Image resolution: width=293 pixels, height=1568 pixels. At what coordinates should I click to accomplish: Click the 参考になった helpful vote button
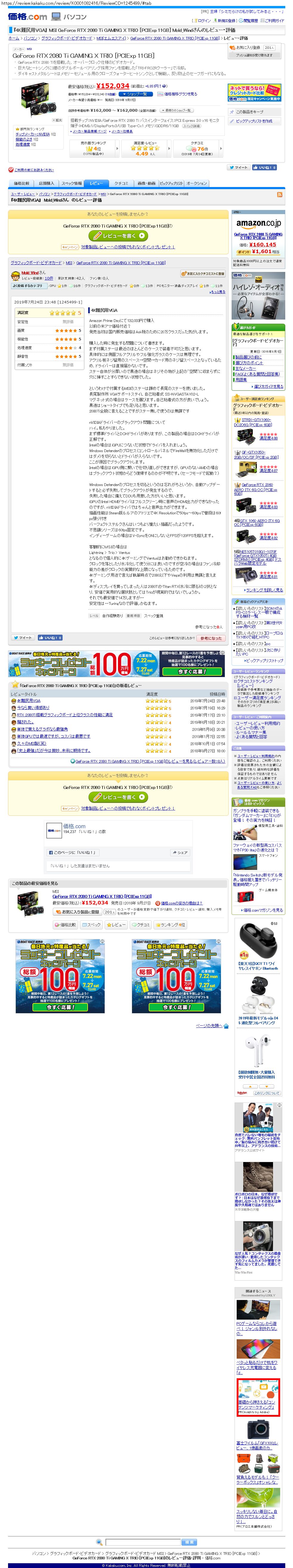click(211, 638)
